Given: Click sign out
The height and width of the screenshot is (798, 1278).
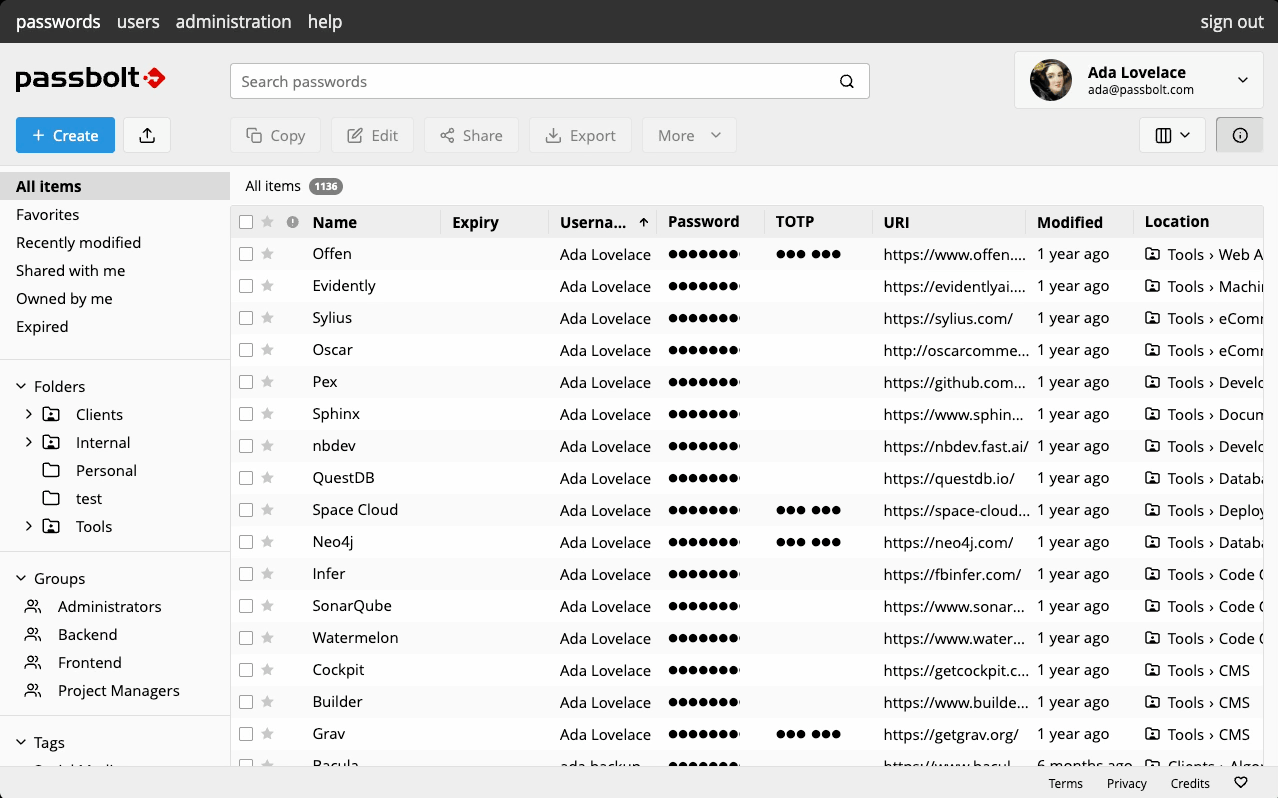Looking at the screenshot, I should point(1232,21).
